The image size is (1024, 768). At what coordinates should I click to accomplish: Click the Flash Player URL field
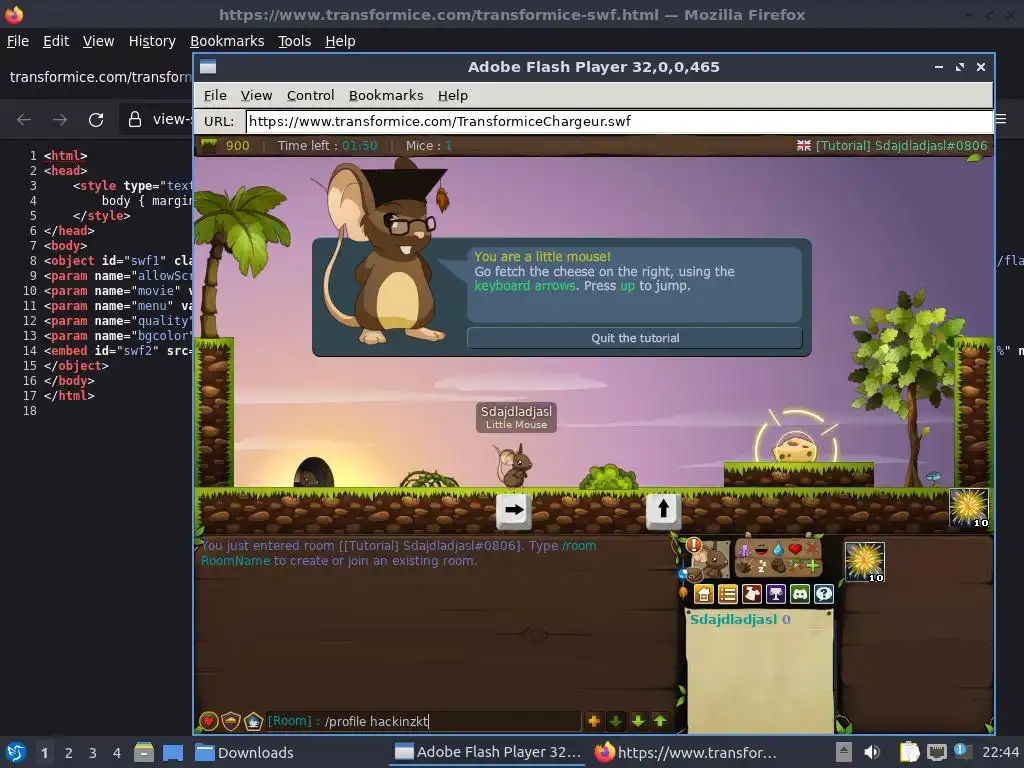pos(619,121)
